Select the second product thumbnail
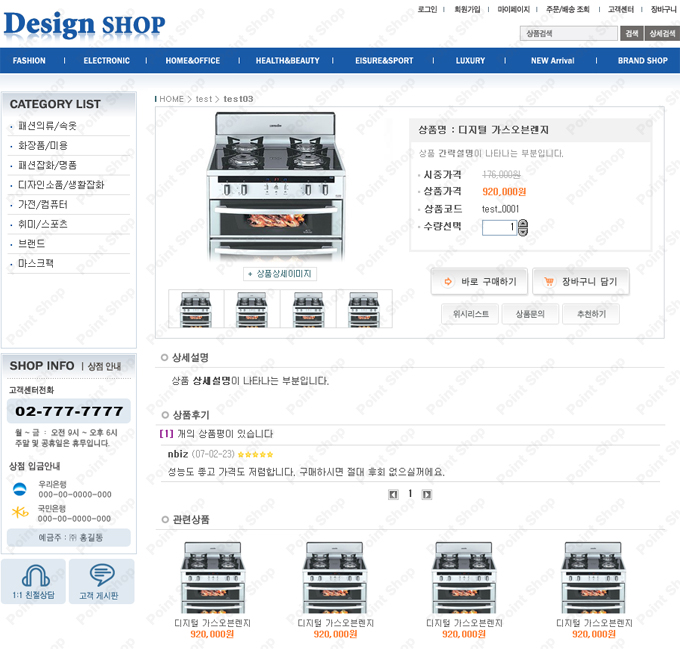 coord(252,309)
